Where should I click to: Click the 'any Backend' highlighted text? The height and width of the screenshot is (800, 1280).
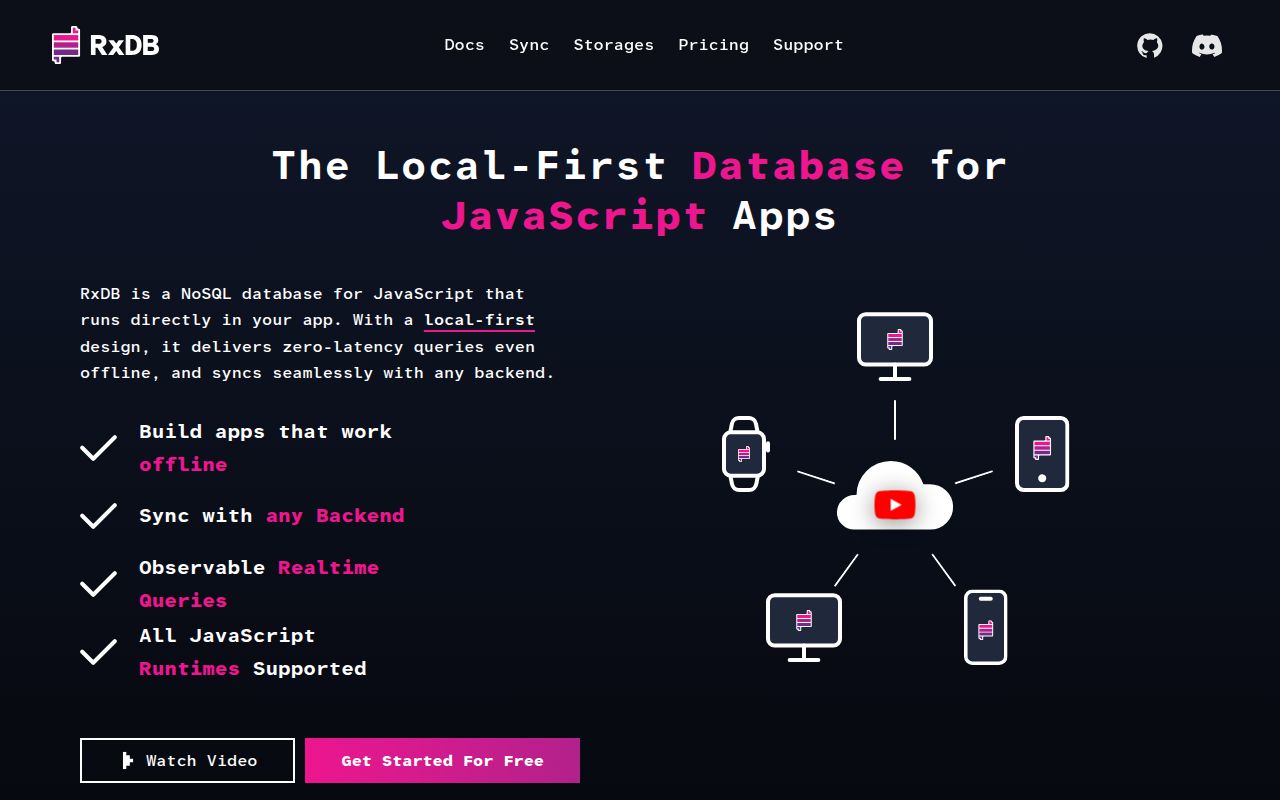(335, 516)
